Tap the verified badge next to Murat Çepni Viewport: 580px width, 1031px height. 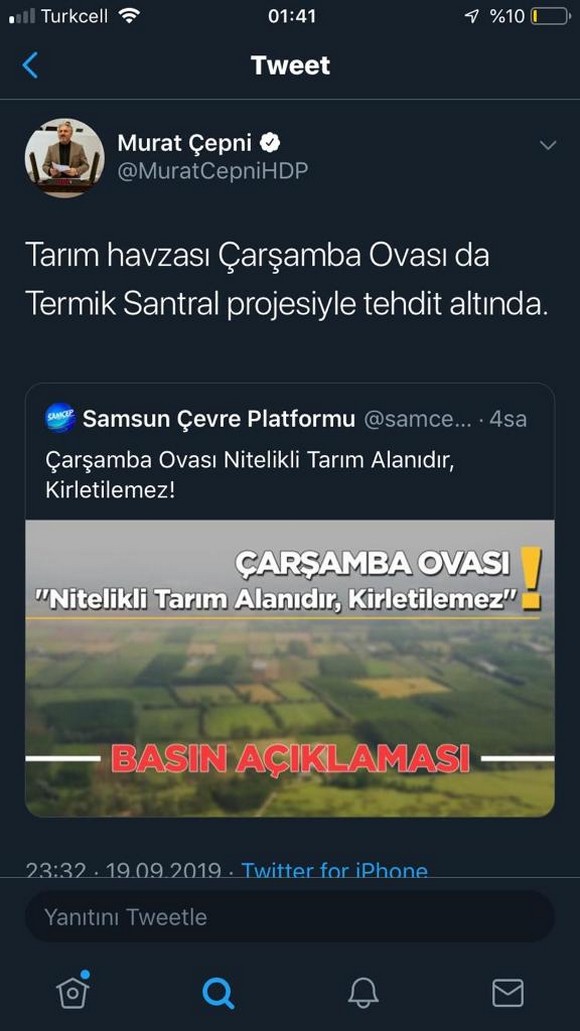tap(271, 143)
